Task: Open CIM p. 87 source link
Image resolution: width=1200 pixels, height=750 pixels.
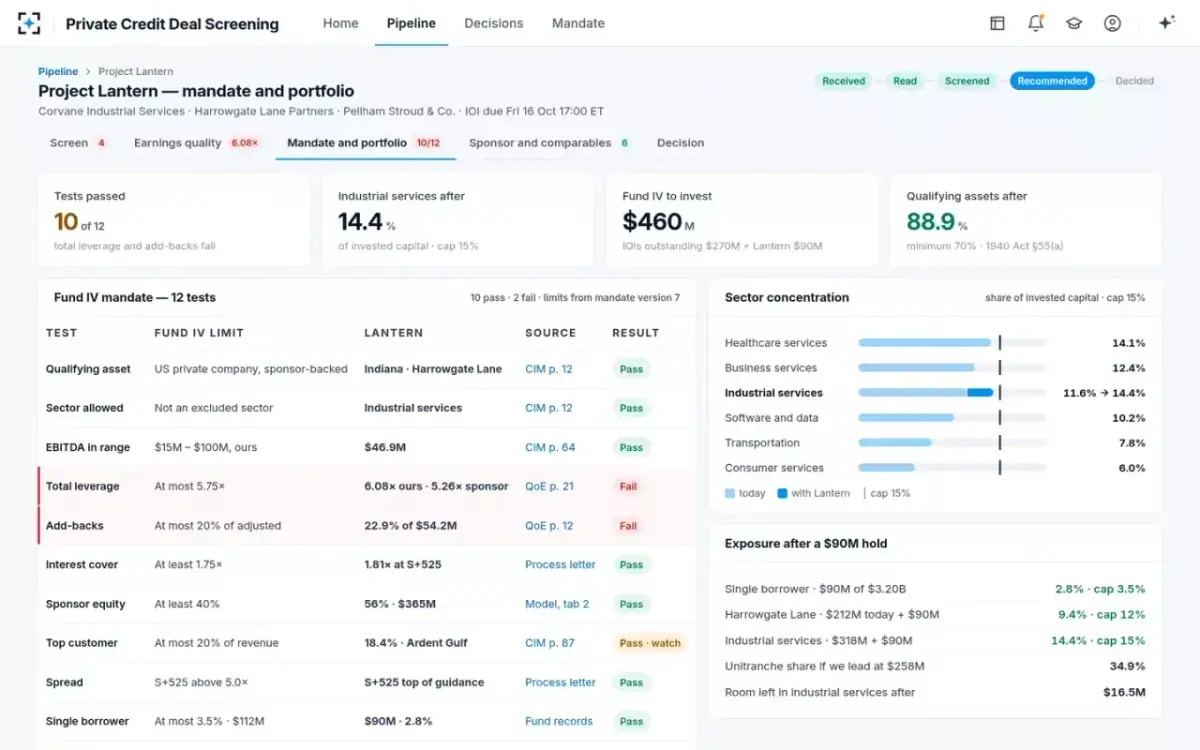Action: (x=550, y=643)
